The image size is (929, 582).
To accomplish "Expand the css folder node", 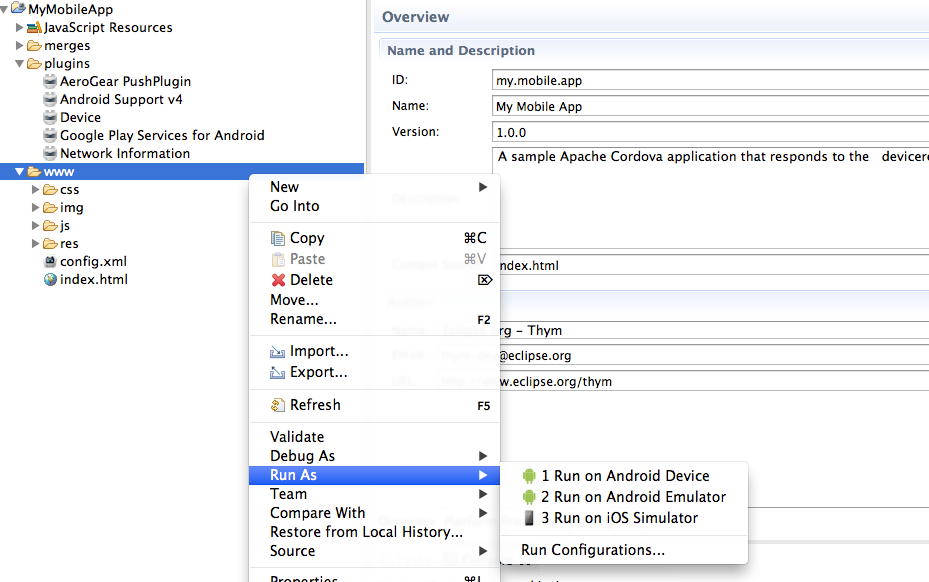I will click(36, 190).
